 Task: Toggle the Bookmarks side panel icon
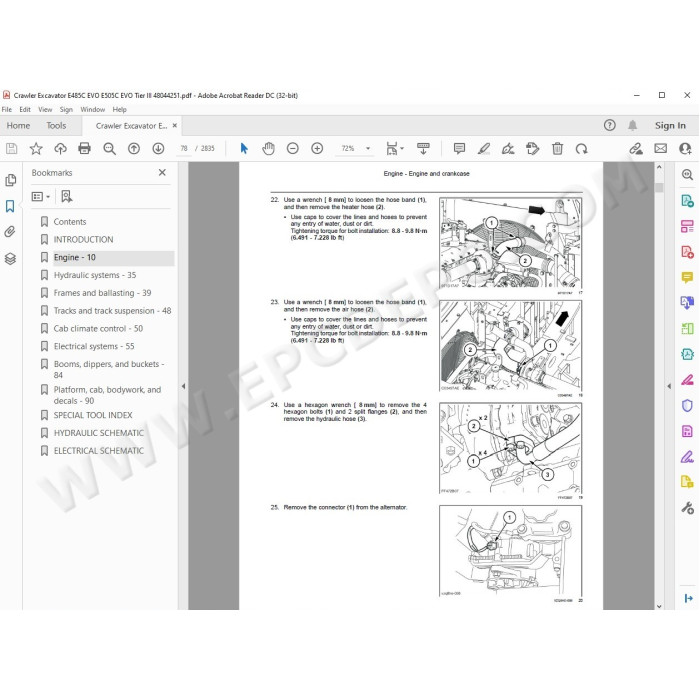(x=10, y=206)
